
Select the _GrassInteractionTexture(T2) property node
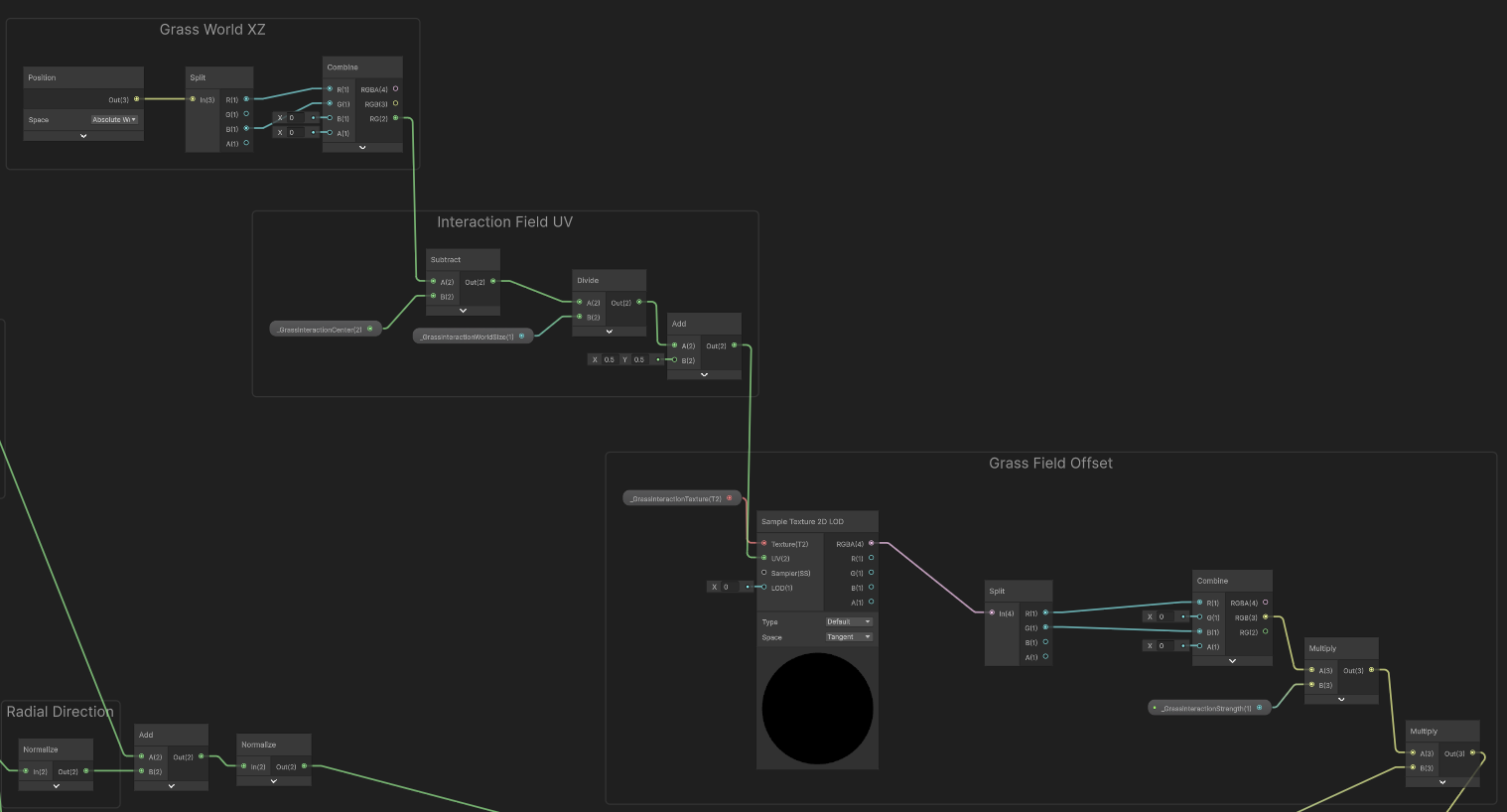point(682,498)
